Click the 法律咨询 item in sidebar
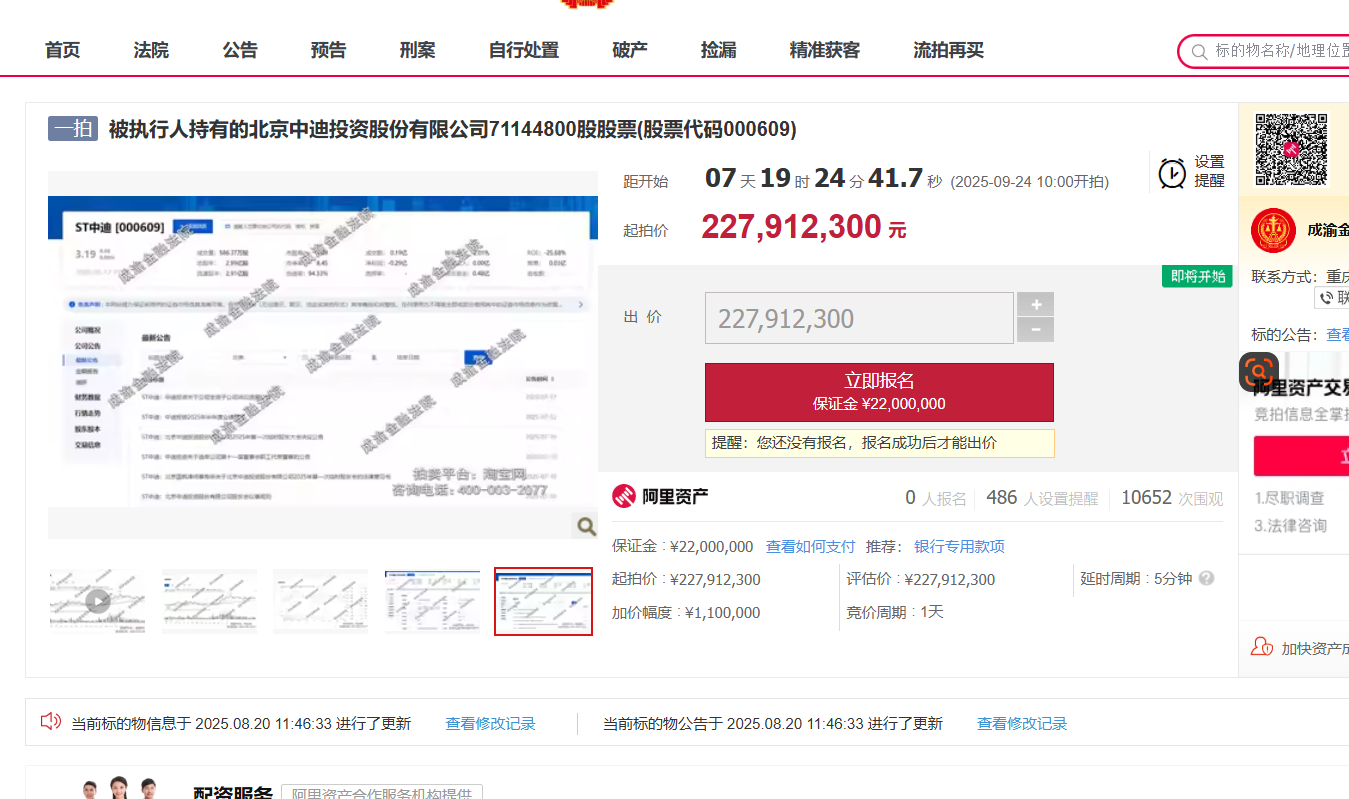 1291,525
